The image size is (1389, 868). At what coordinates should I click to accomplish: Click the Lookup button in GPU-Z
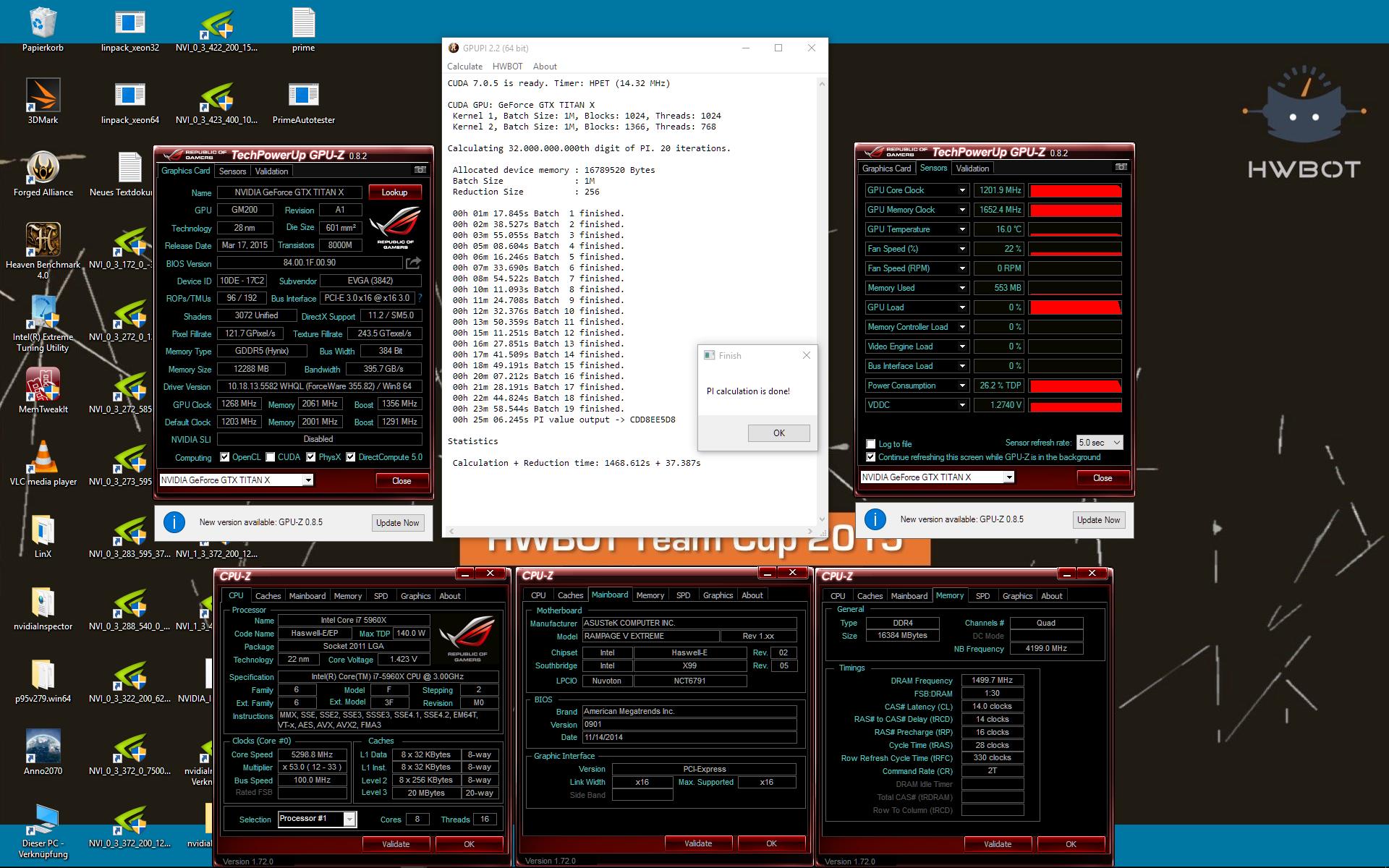(x=394, y=192)
